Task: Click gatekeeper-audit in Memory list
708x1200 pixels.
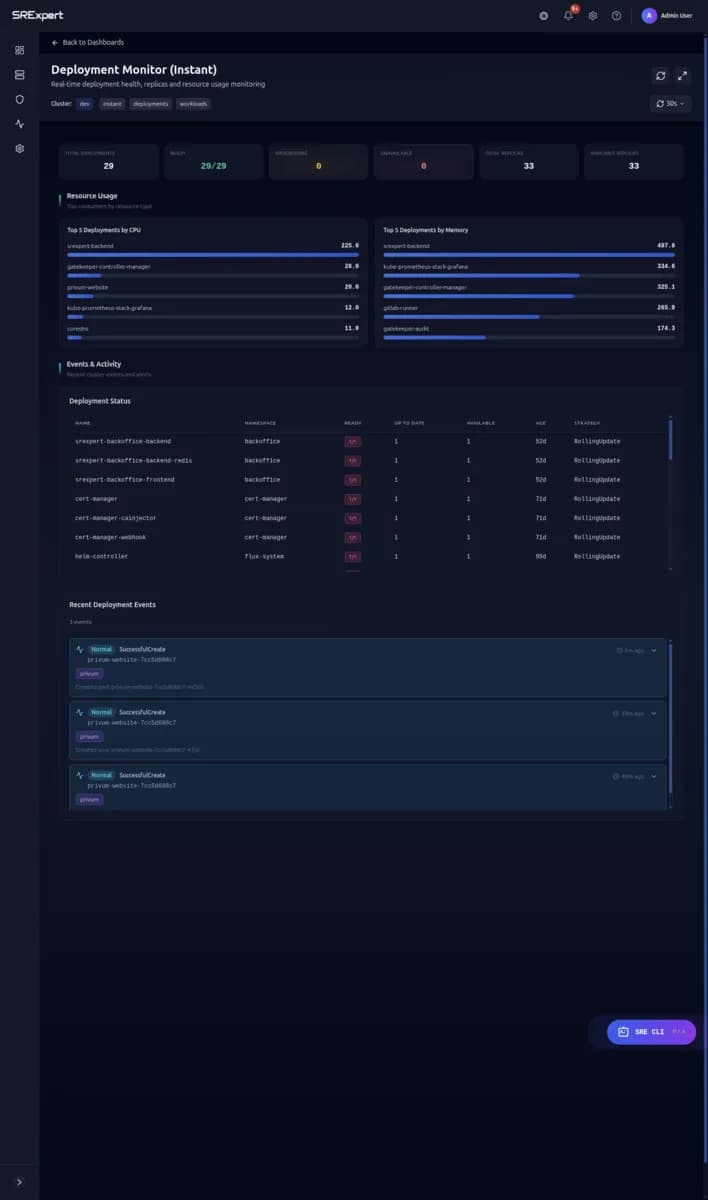Action: 406,328
